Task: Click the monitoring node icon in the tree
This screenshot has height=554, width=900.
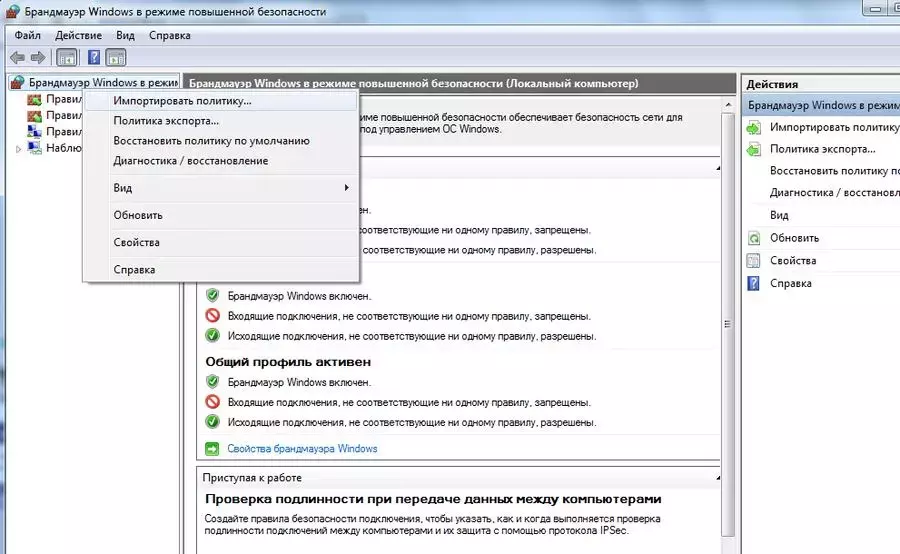Action: point(34,148)
